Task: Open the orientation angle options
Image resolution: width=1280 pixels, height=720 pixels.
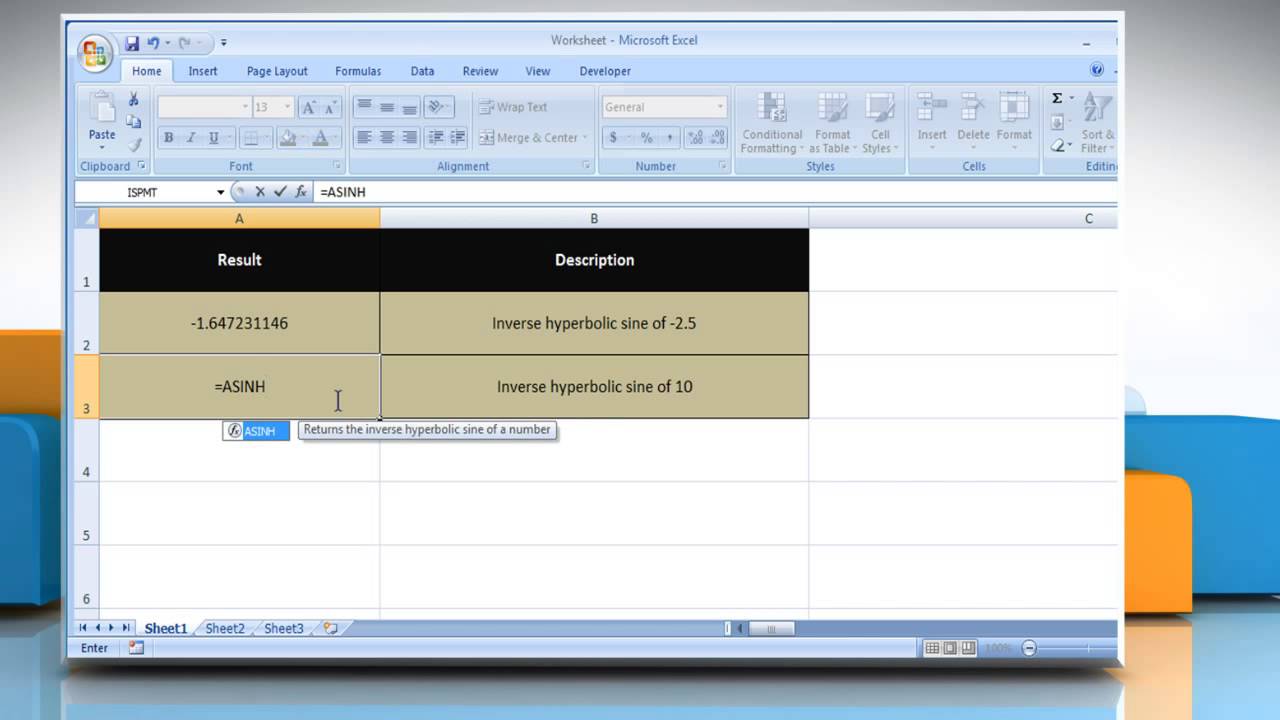Action: [x=438, y=107]
